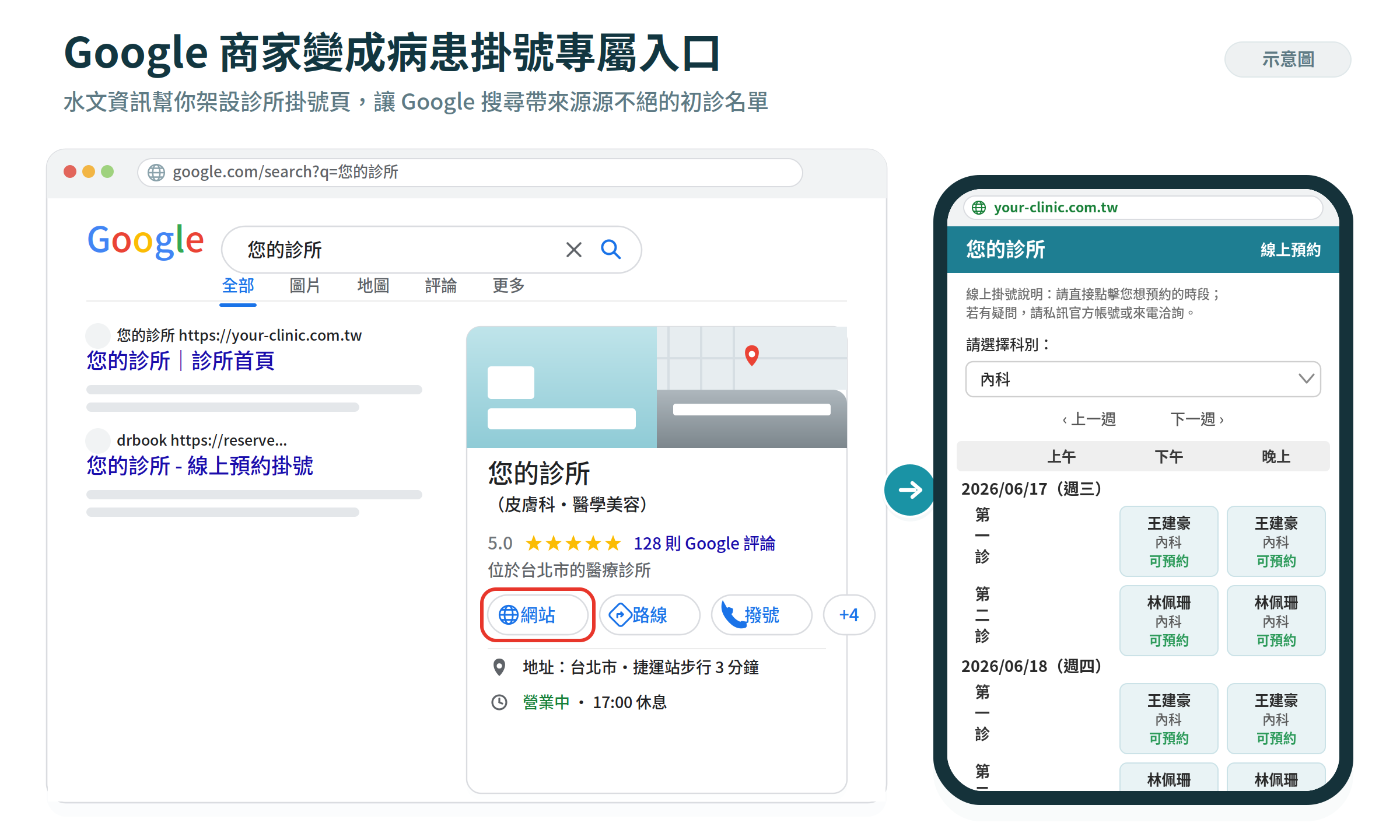Image resolution: width=1400 pixels, height=840 pixels.
Task: Expand the +4 more actions button
Action: pos(849,615)
